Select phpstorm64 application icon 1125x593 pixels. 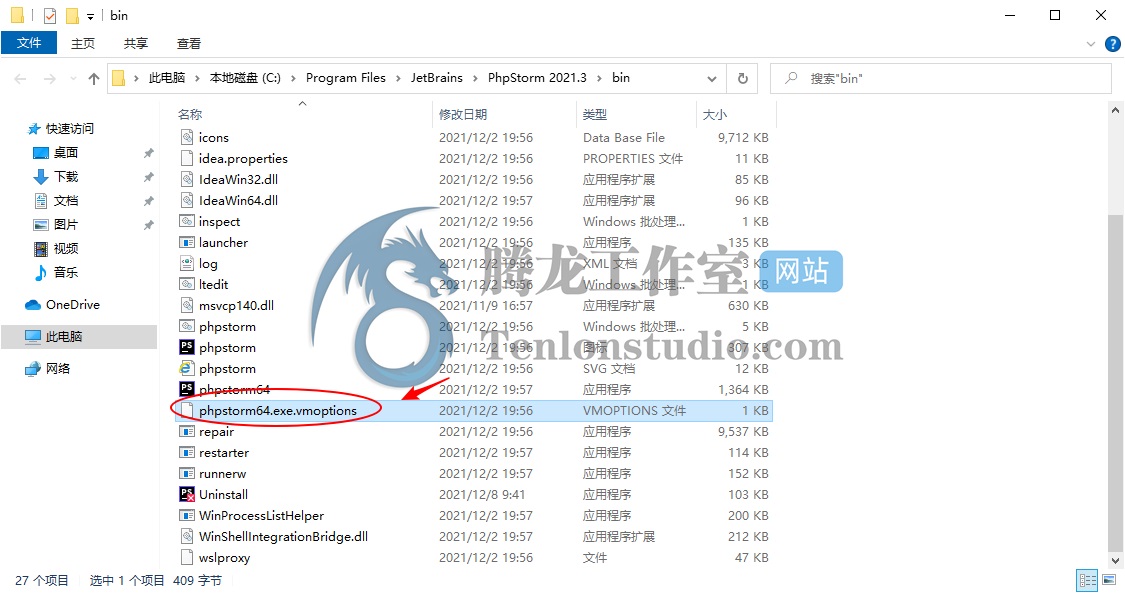(x=187, y=389)
